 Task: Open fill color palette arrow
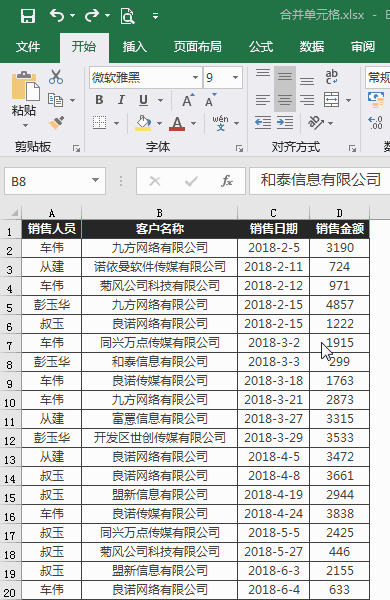(x=159, y=123)
